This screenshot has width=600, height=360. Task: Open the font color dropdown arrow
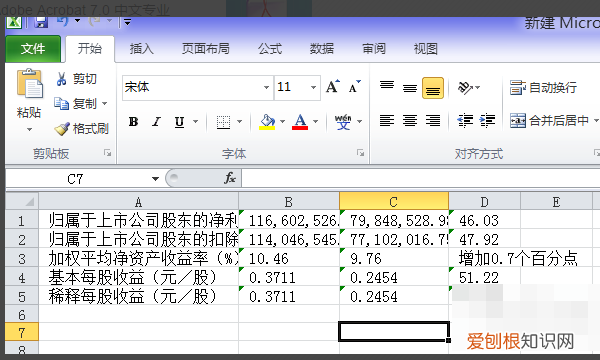click(x=316, y=122)
